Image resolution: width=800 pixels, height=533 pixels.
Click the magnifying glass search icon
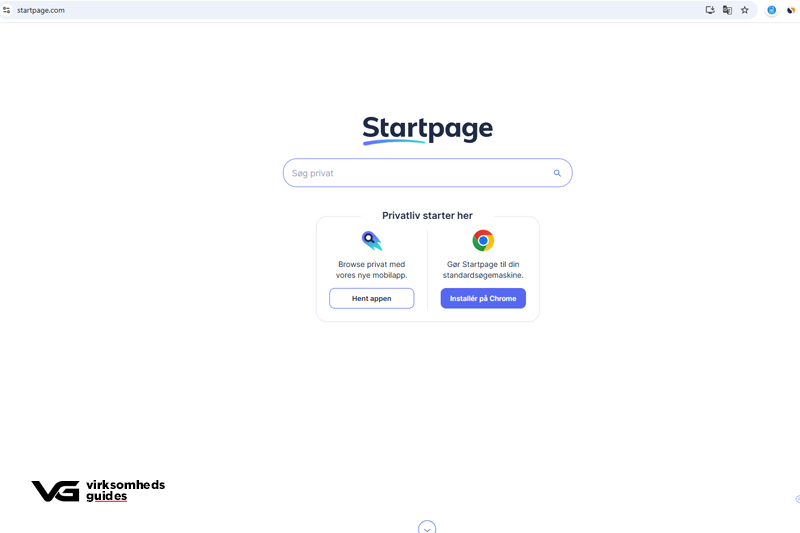[557, 173]
